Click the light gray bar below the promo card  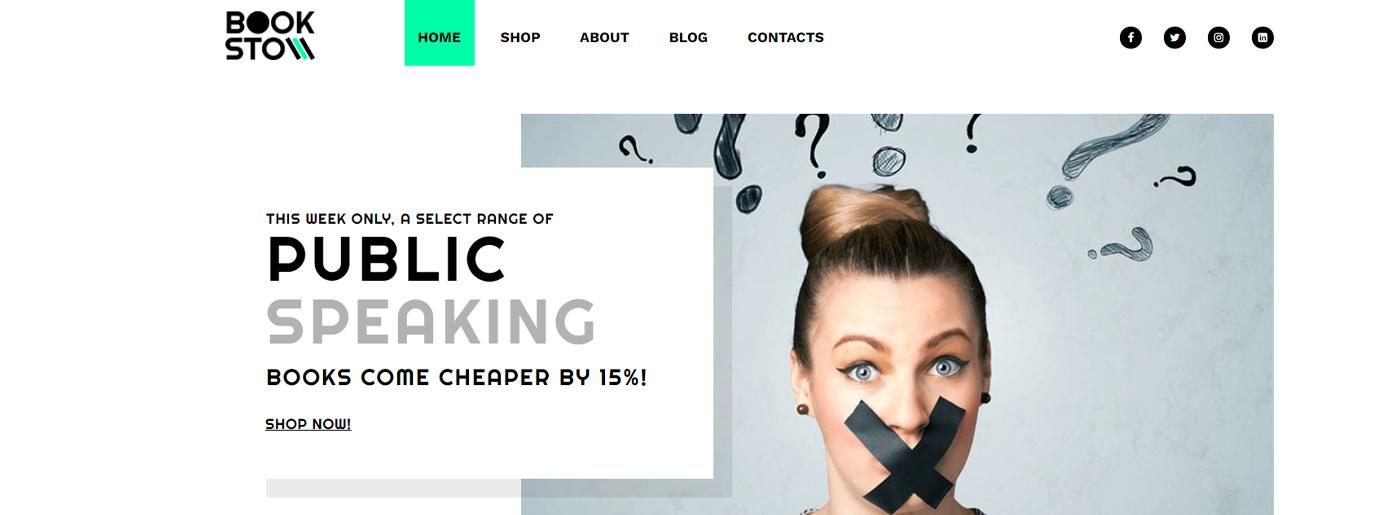393,488
